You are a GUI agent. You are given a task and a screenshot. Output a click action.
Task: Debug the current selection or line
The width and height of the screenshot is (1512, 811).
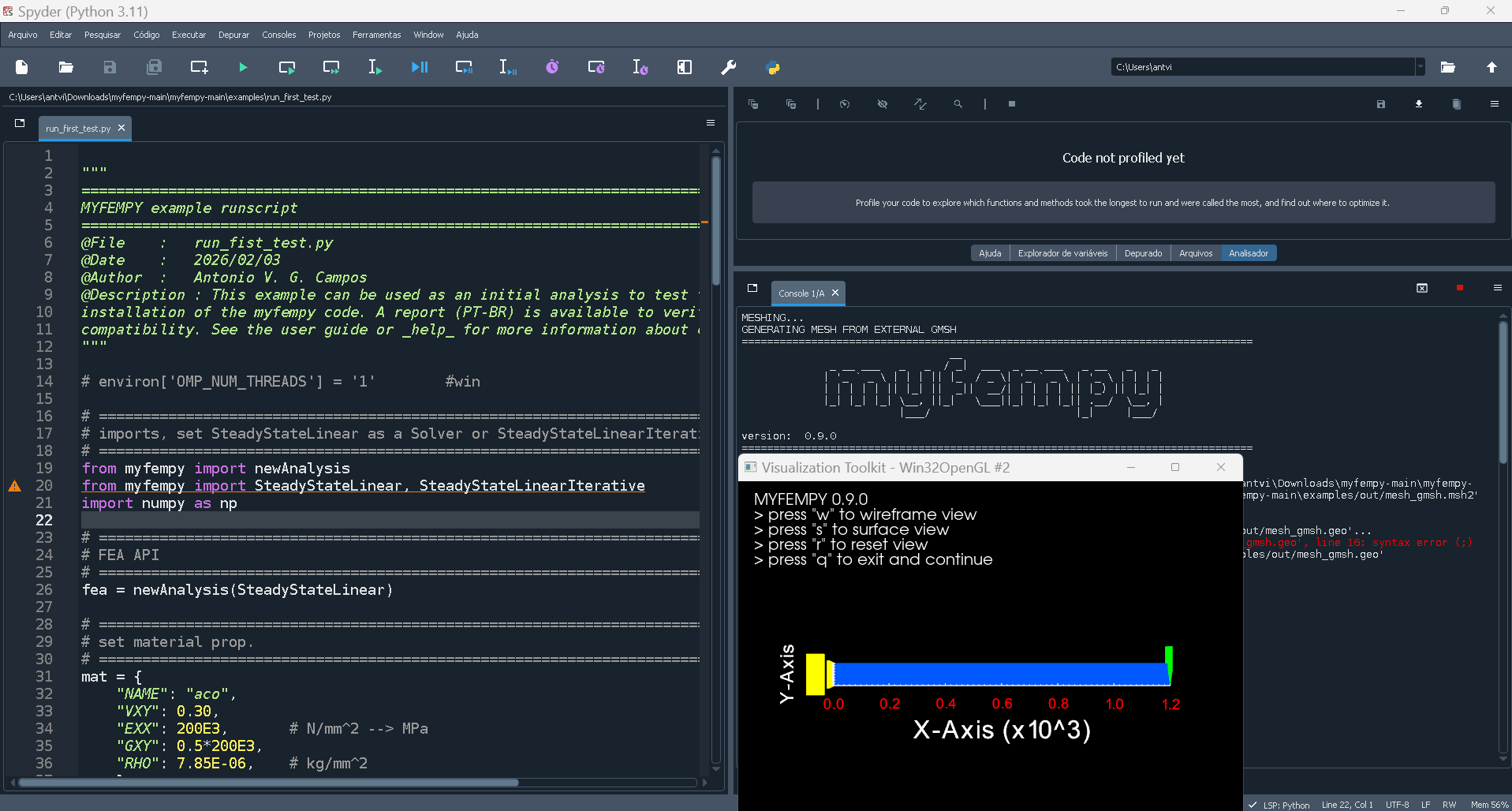pyautogui.click(x=508, y=68)
